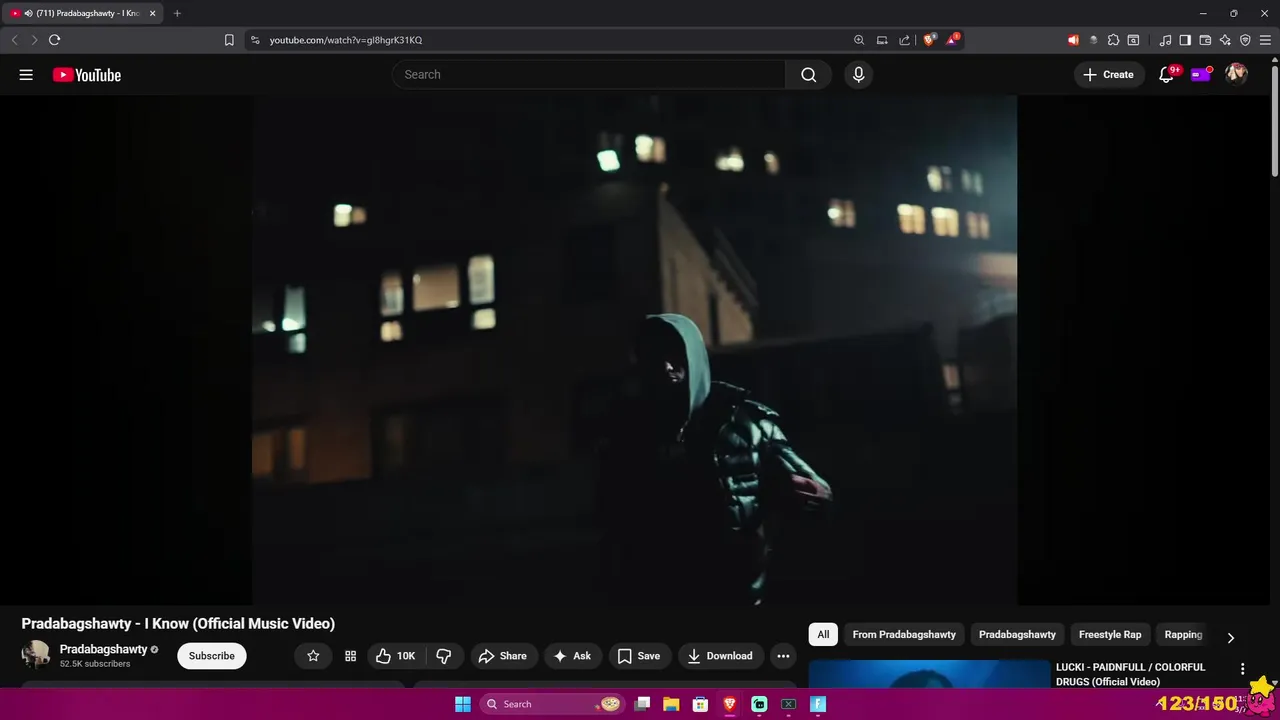Click the Ask button
Image resolution: width=1280 pixels, height=720 pixels.
573,656
